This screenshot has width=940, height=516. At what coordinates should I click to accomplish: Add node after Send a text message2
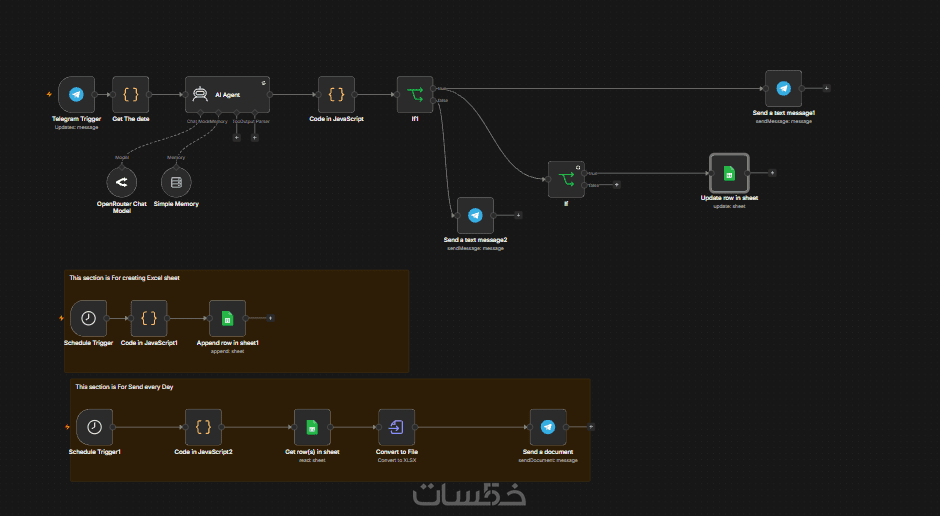coord(519,215)
